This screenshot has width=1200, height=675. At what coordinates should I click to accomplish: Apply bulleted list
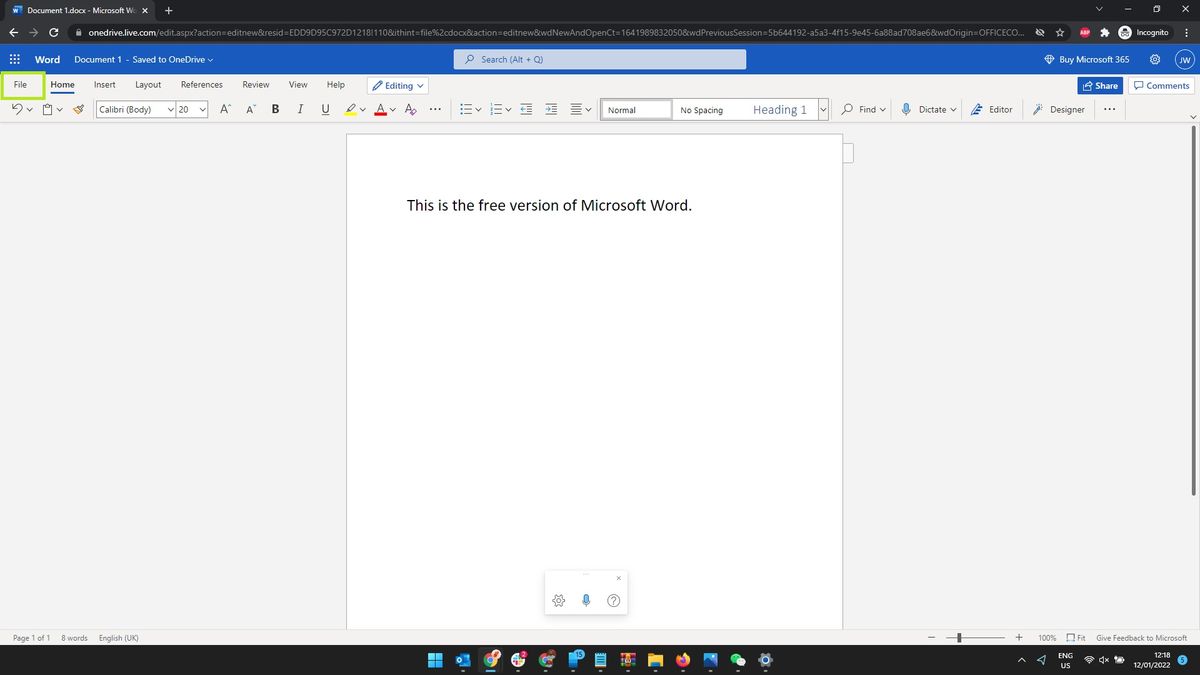coord(466,110)
